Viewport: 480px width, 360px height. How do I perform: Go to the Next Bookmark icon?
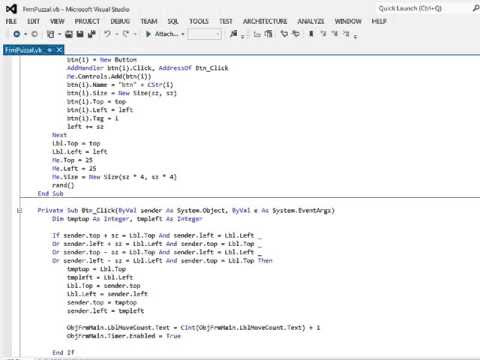point(335,34)
